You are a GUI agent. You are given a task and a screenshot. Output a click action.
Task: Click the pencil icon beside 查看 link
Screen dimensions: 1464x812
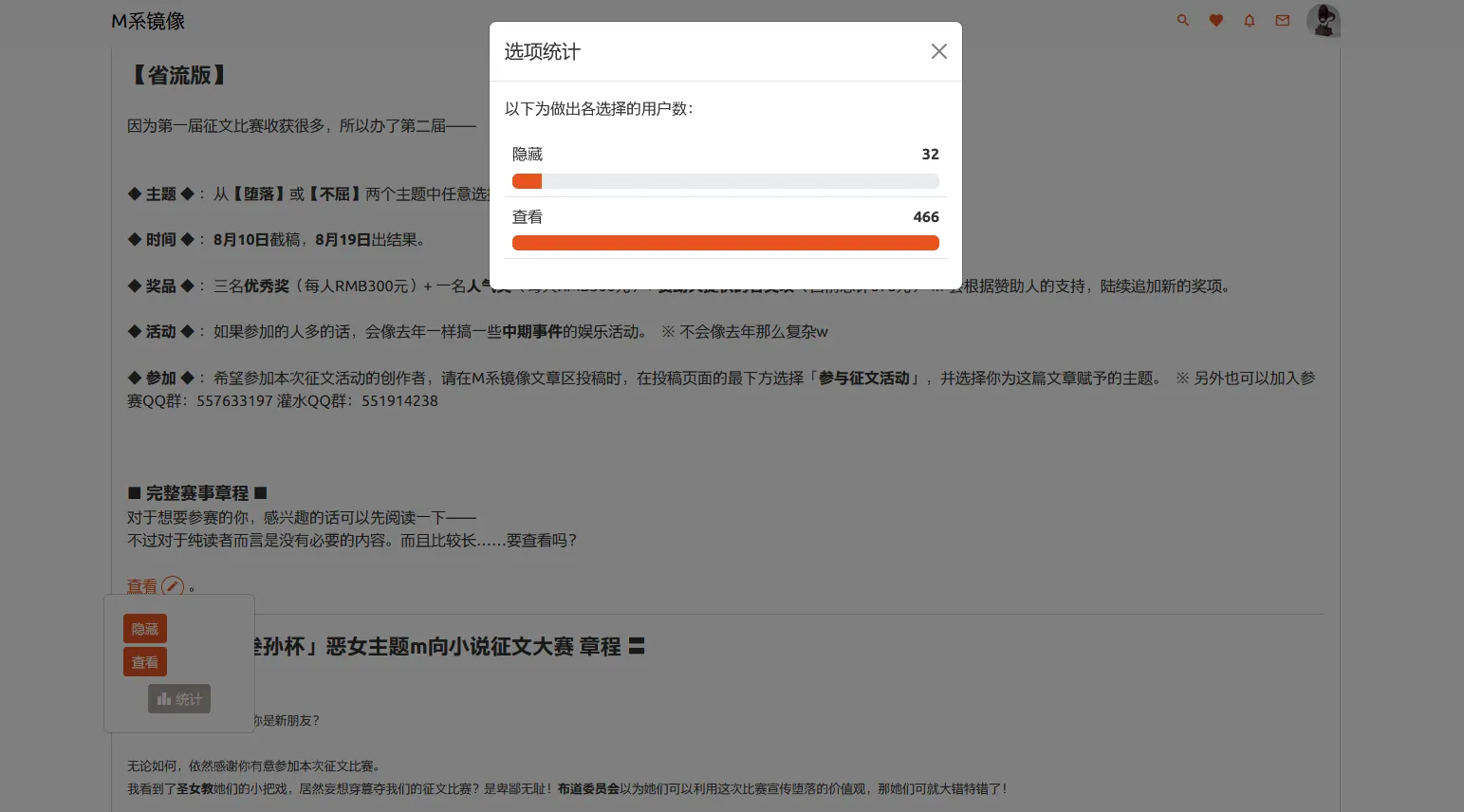coord(173,586)
